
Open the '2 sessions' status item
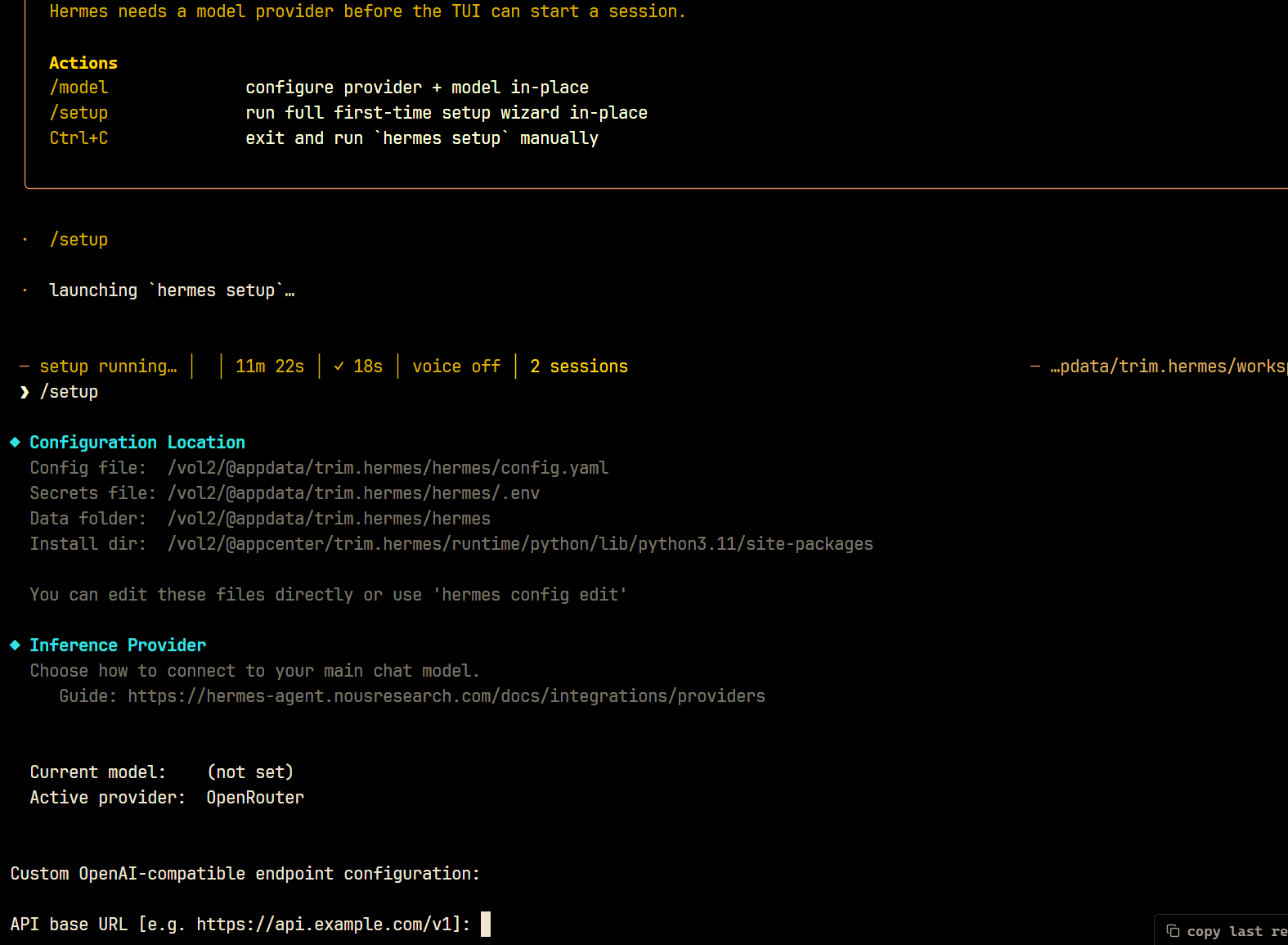tap(579, 367)
